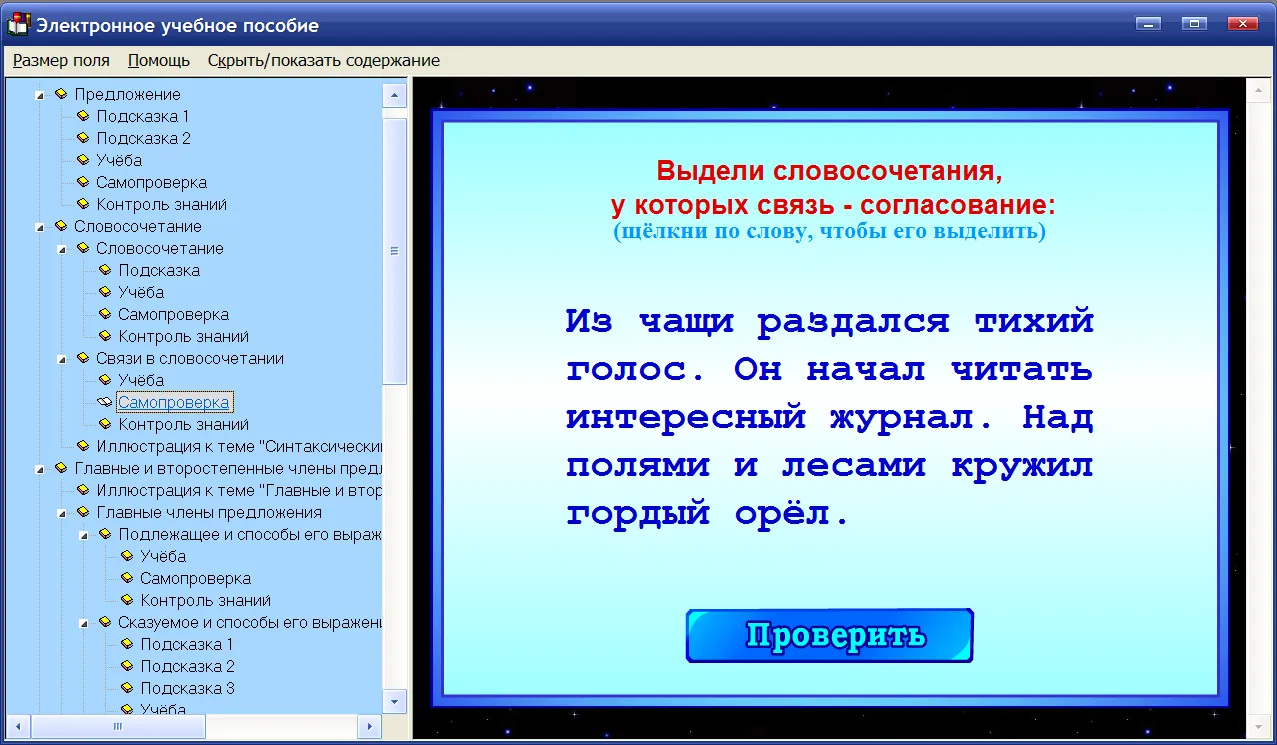Click the icon next to Подсказка 2 under Предложение

tap(84, 138)
